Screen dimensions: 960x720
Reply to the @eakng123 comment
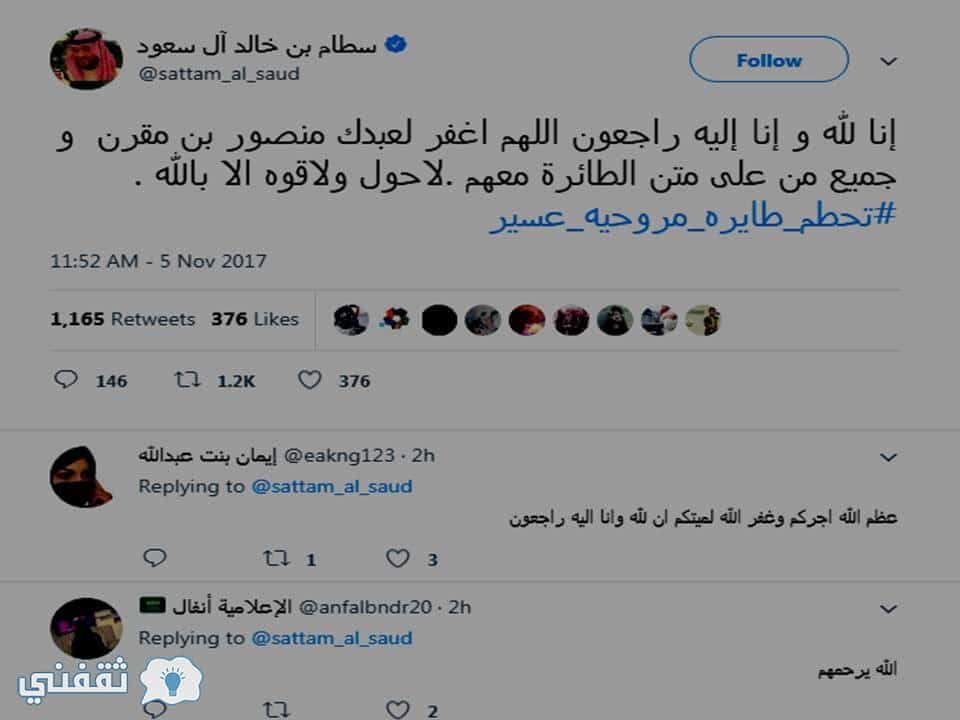(154, 558)
